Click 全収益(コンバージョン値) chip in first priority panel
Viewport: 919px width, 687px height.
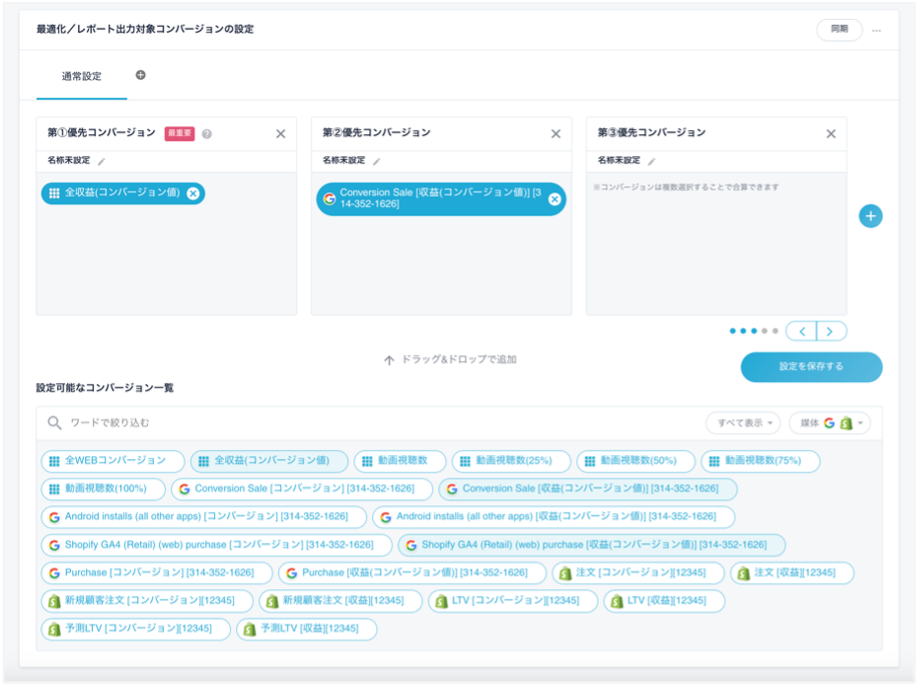click(122, 193)
